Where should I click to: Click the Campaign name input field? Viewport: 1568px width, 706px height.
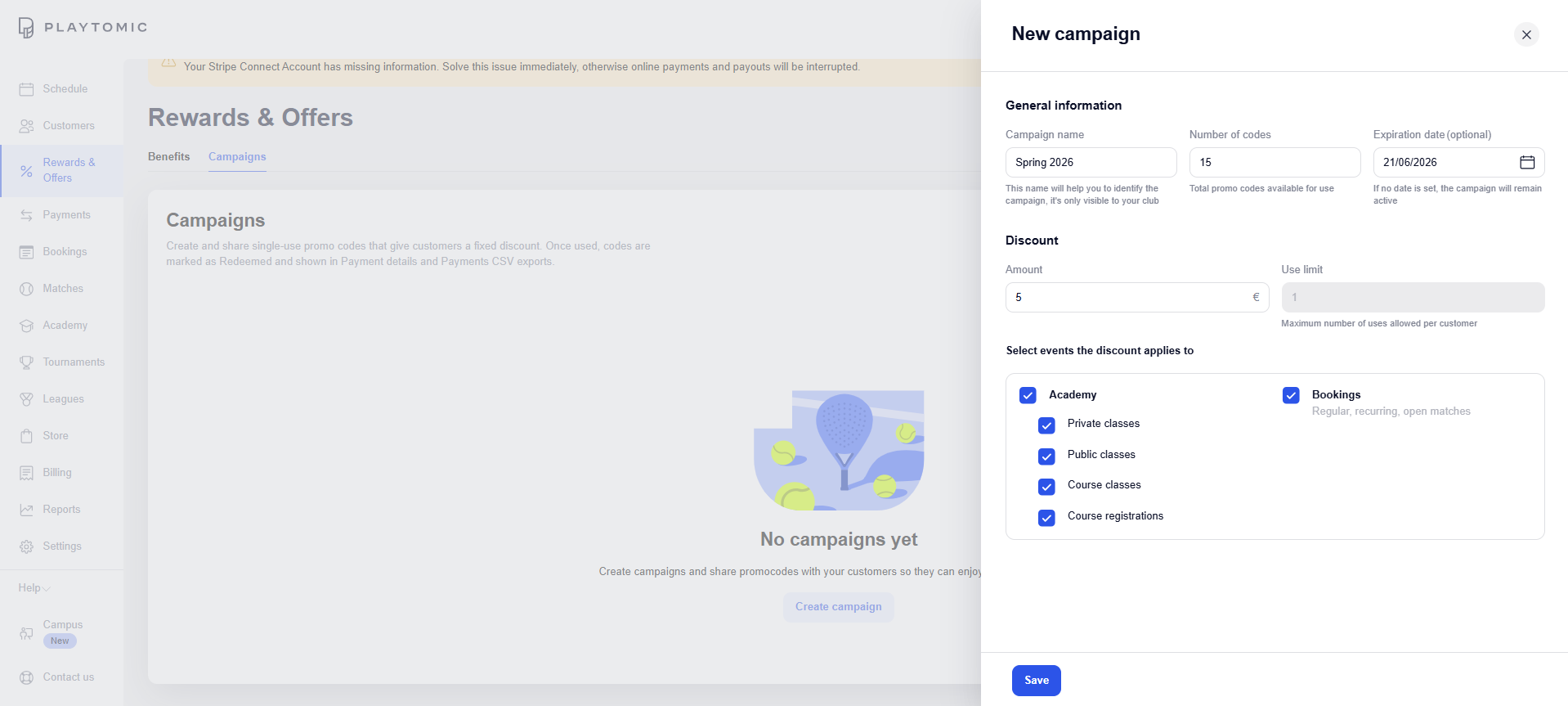coord(1091,162)
